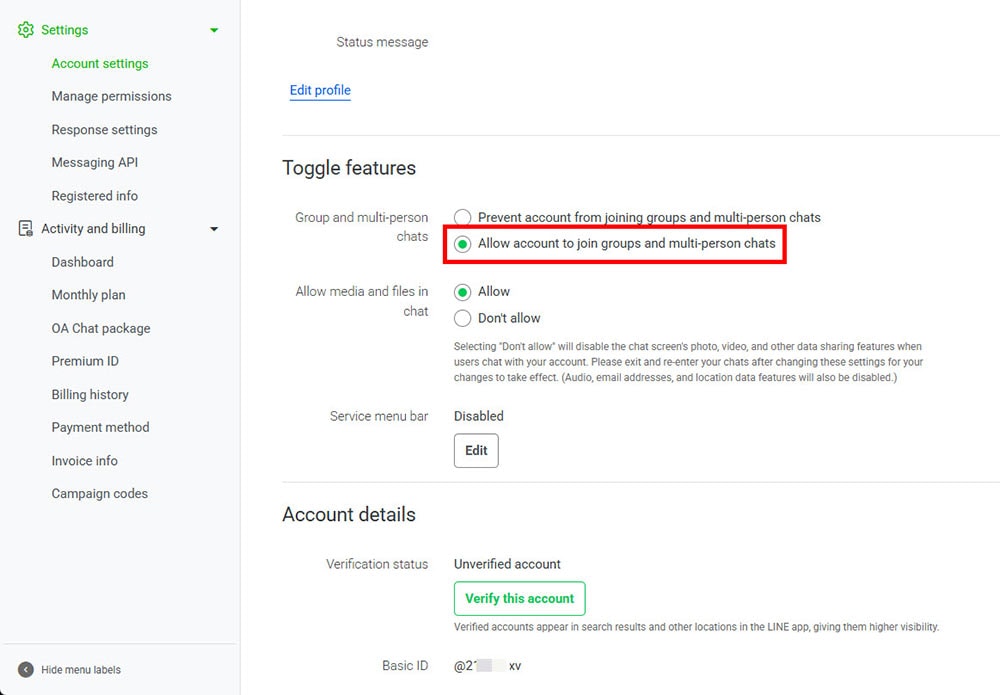Select Prevent account from joining groups radio
The width and height of the screenshot is (1000, 695).
click(462, 217)
